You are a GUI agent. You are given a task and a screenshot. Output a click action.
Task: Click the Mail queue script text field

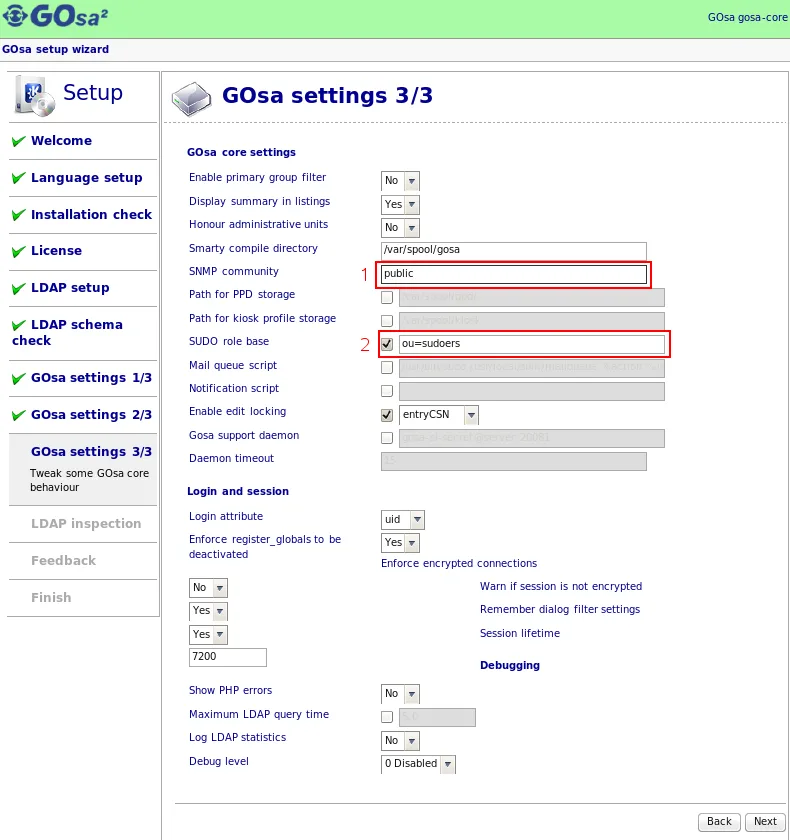(x=532, y=368)
